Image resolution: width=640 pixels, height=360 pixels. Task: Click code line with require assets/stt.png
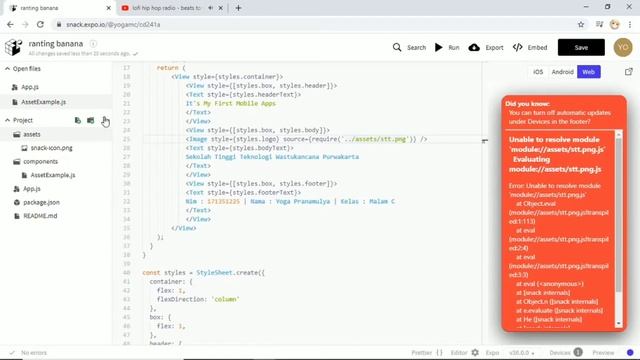click(x=307, y=139)
